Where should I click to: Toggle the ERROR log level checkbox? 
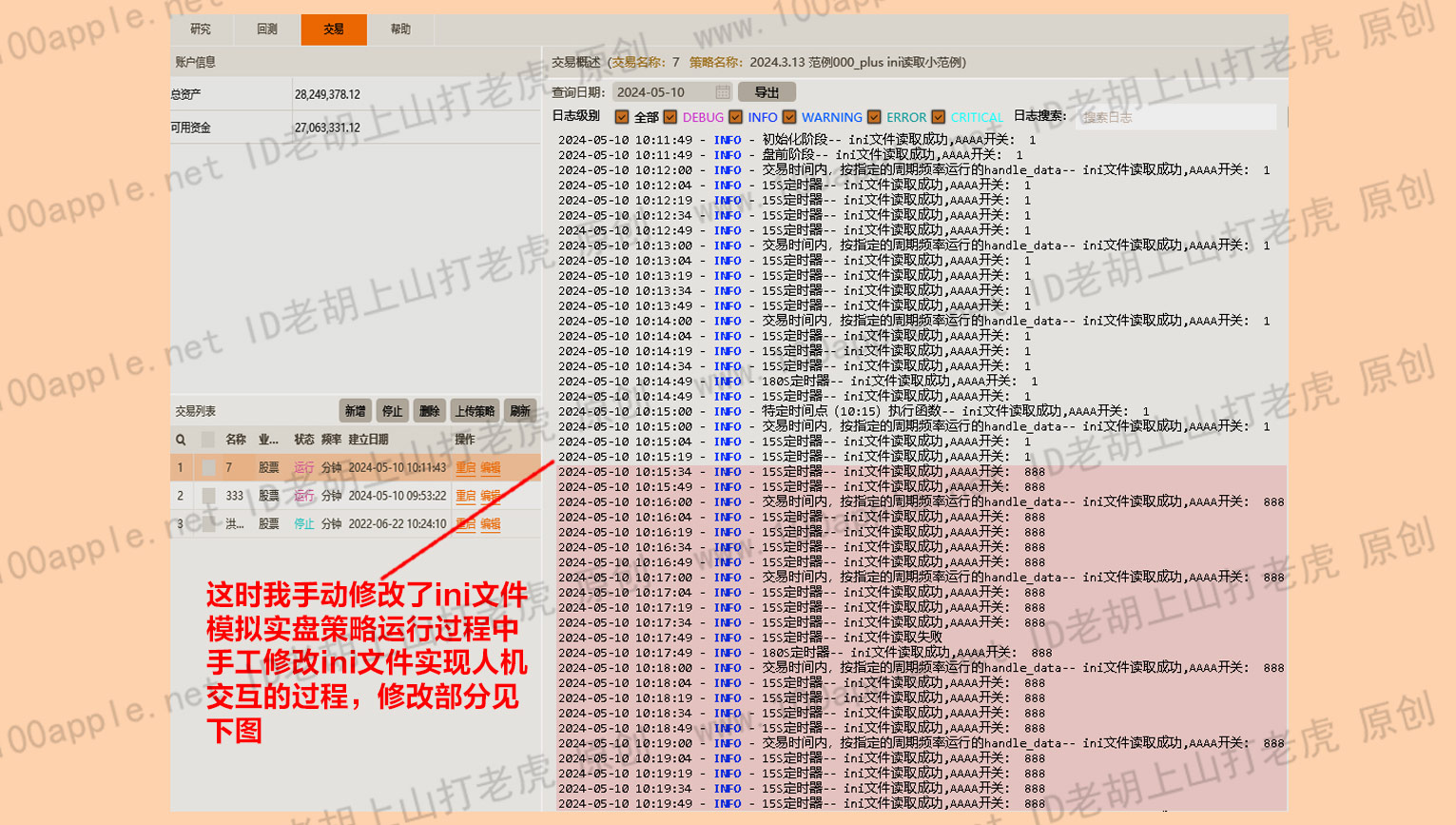(874, 117)
